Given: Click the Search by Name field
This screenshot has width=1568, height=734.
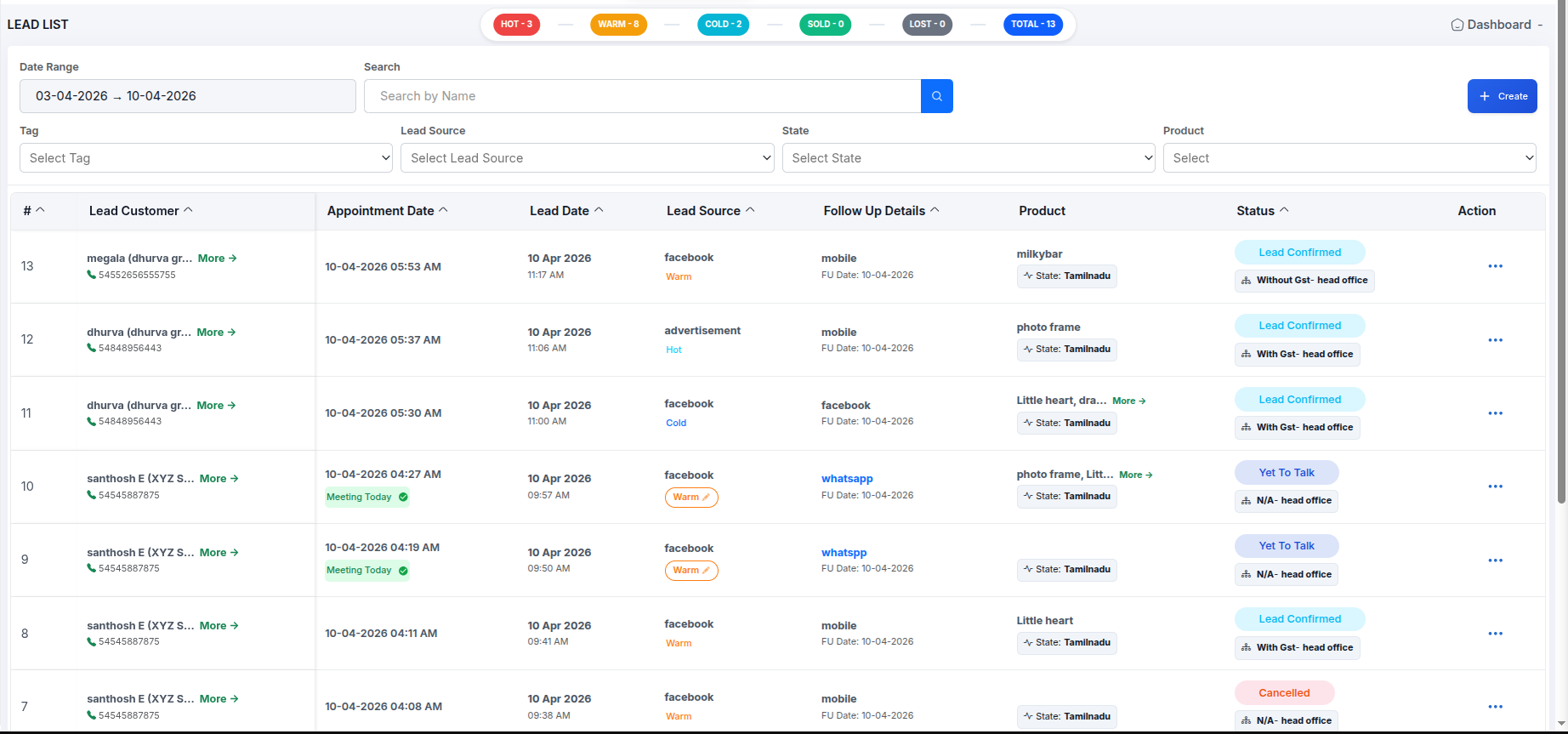Looking at the screenshot, I should click(x=642, y=96).
